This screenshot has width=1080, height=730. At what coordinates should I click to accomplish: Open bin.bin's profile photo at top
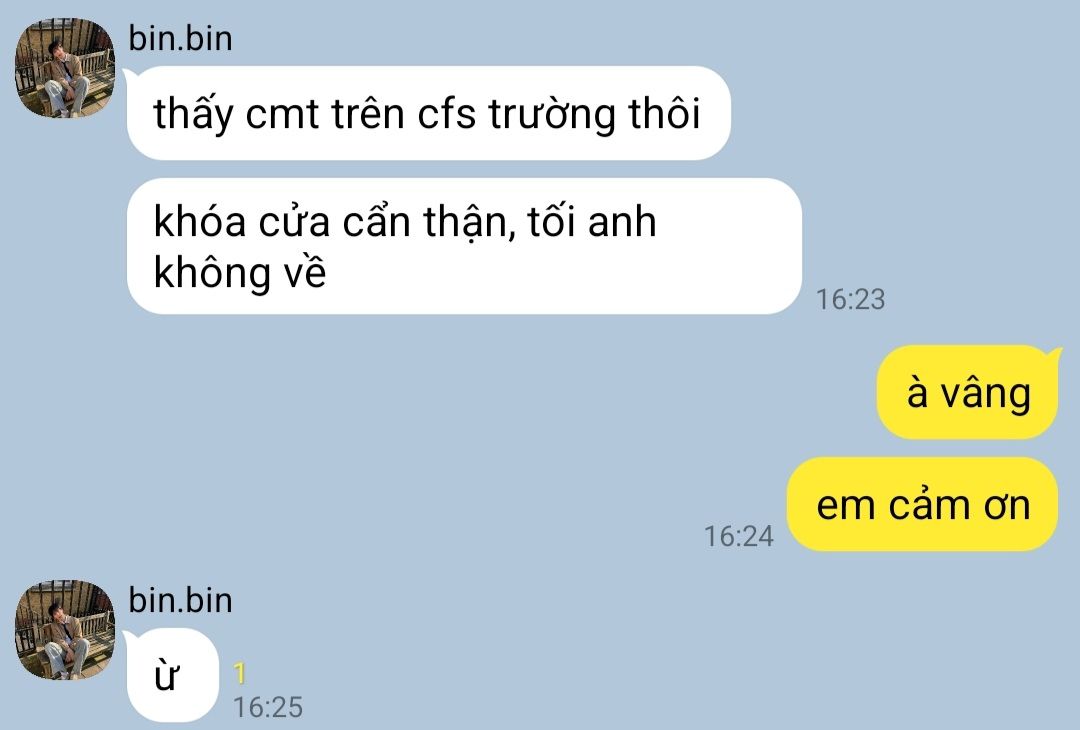click(x=65, y=67)
